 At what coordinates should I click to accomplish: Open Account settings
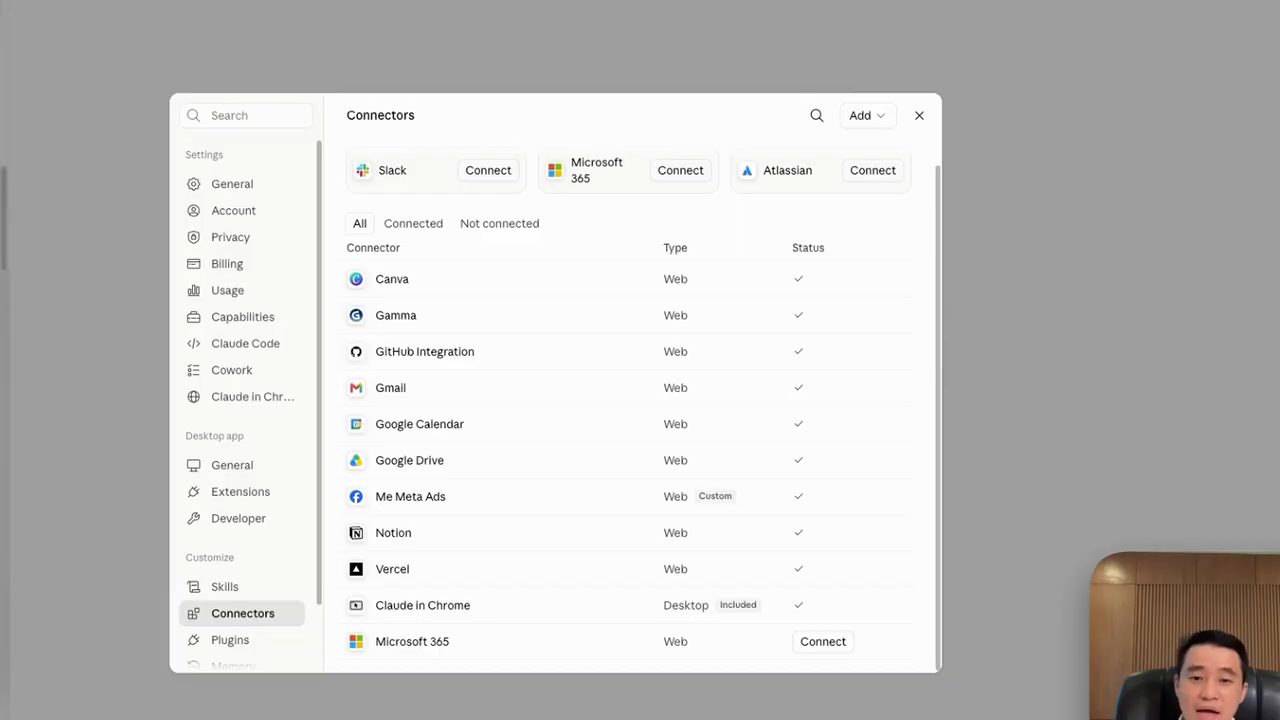[242, 211]
